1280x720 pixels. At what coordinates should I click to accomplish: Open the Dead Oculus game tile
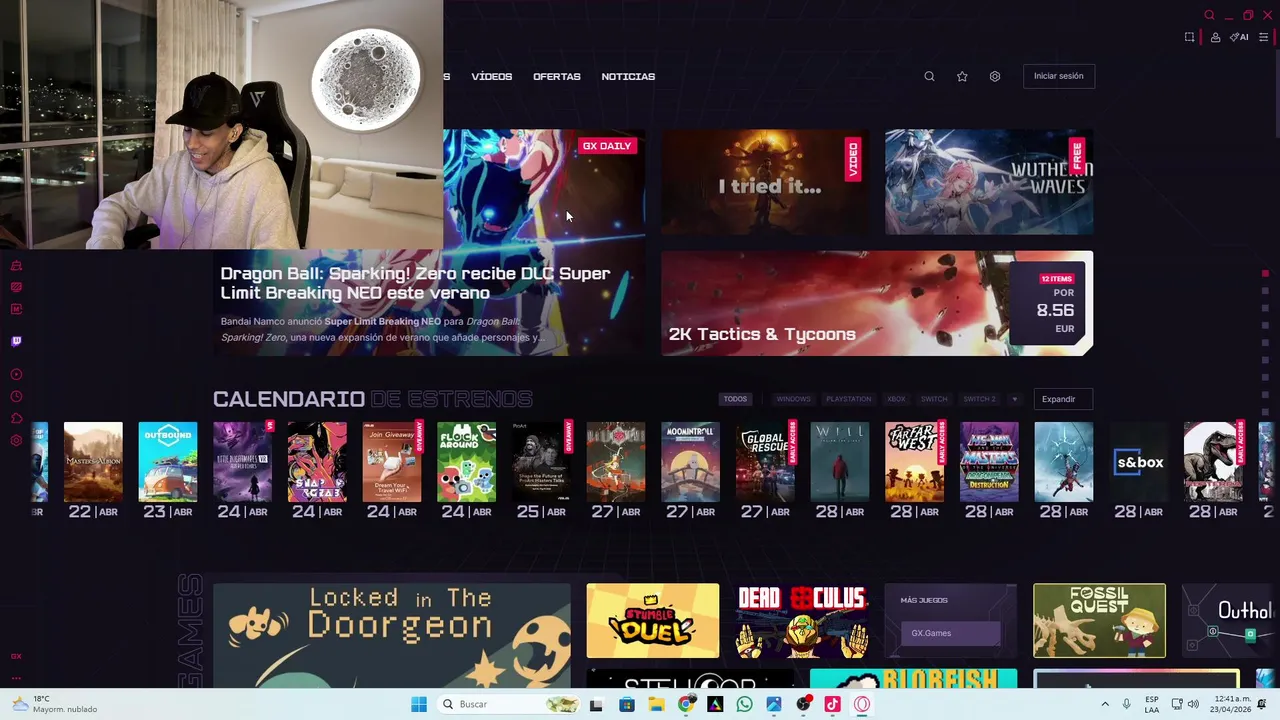pyautogui.click(x=801, y=621)
